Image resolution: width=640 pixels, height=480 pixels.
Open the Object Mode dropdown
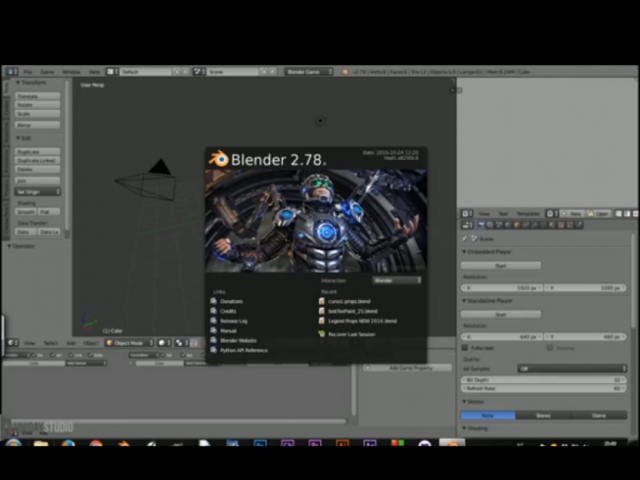[x=129, y=343]
